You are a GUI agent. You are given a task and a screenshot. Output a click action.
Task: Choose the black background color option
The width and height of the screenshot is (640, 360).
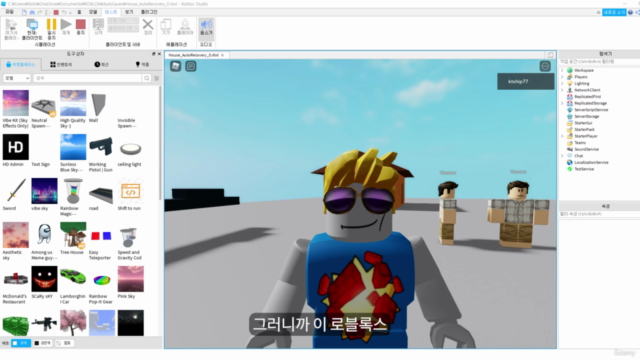pos(42,343)
